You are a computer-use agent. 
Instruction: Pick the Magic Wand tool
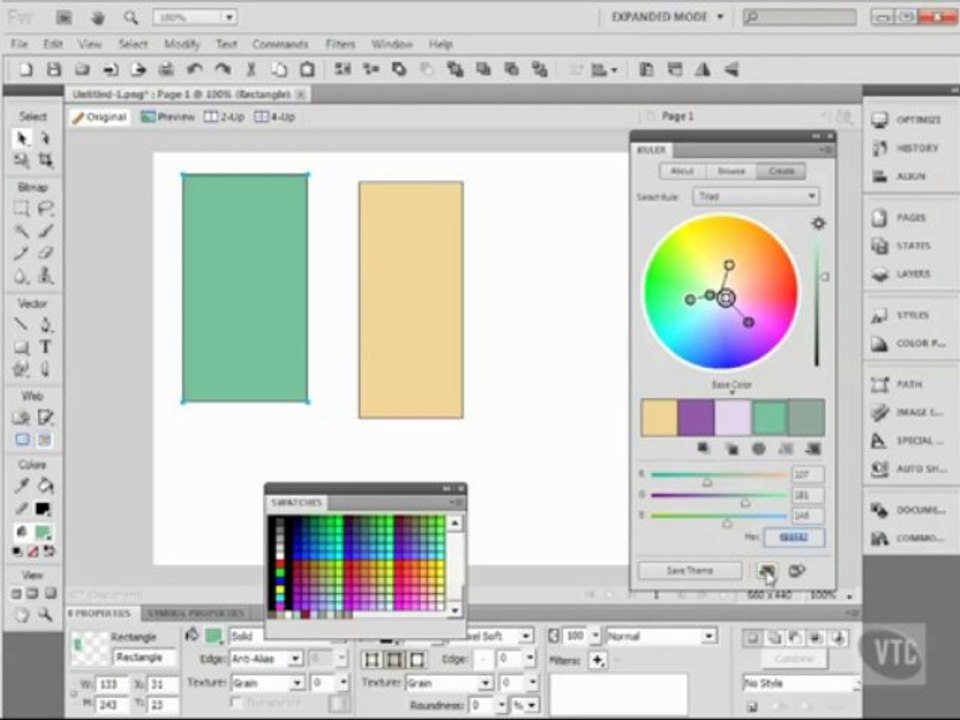coord(21,231)
